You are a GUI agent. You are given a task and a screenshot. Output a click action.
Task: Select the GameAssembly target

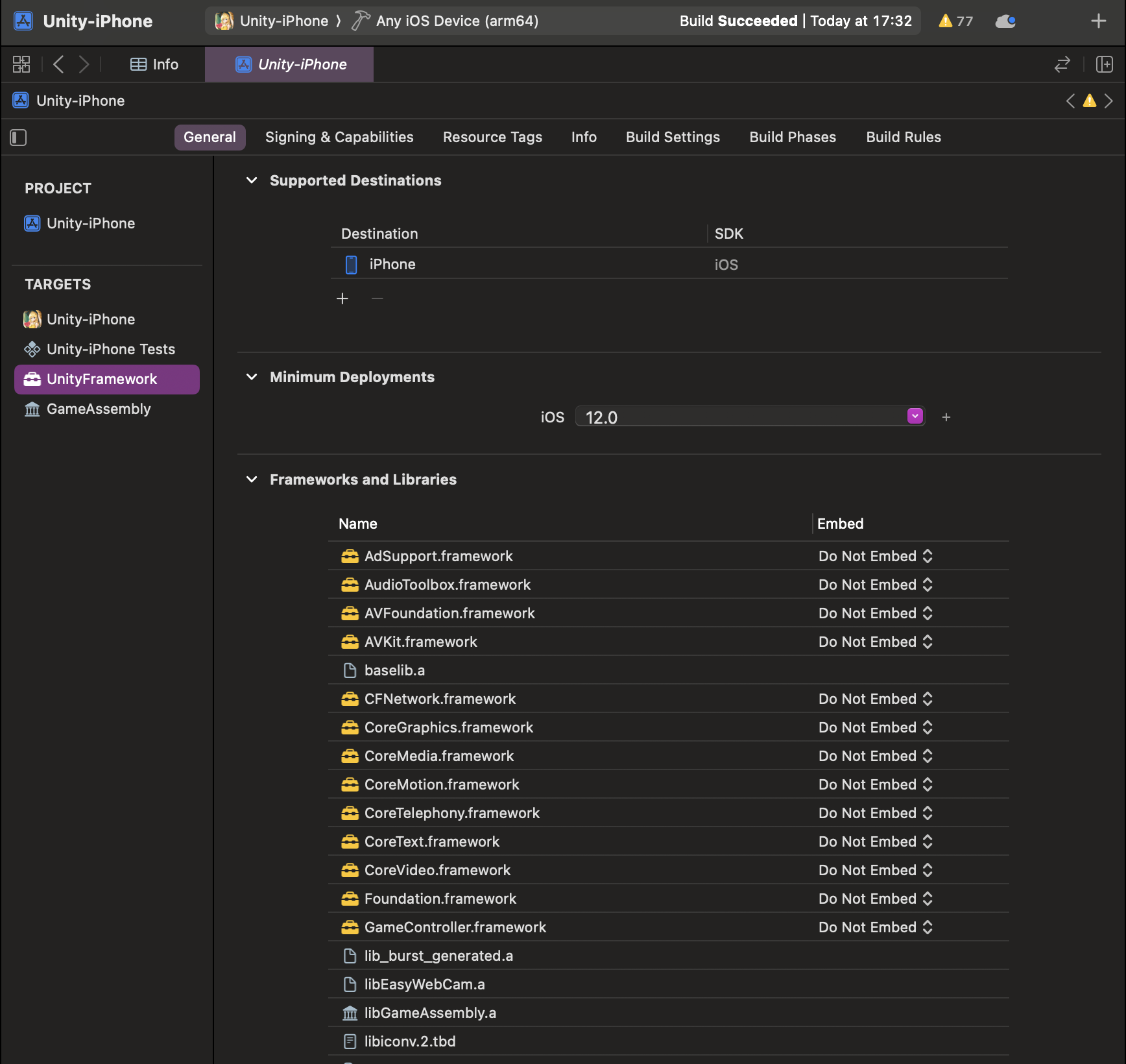pyautogui.click(x=99, y=409)
